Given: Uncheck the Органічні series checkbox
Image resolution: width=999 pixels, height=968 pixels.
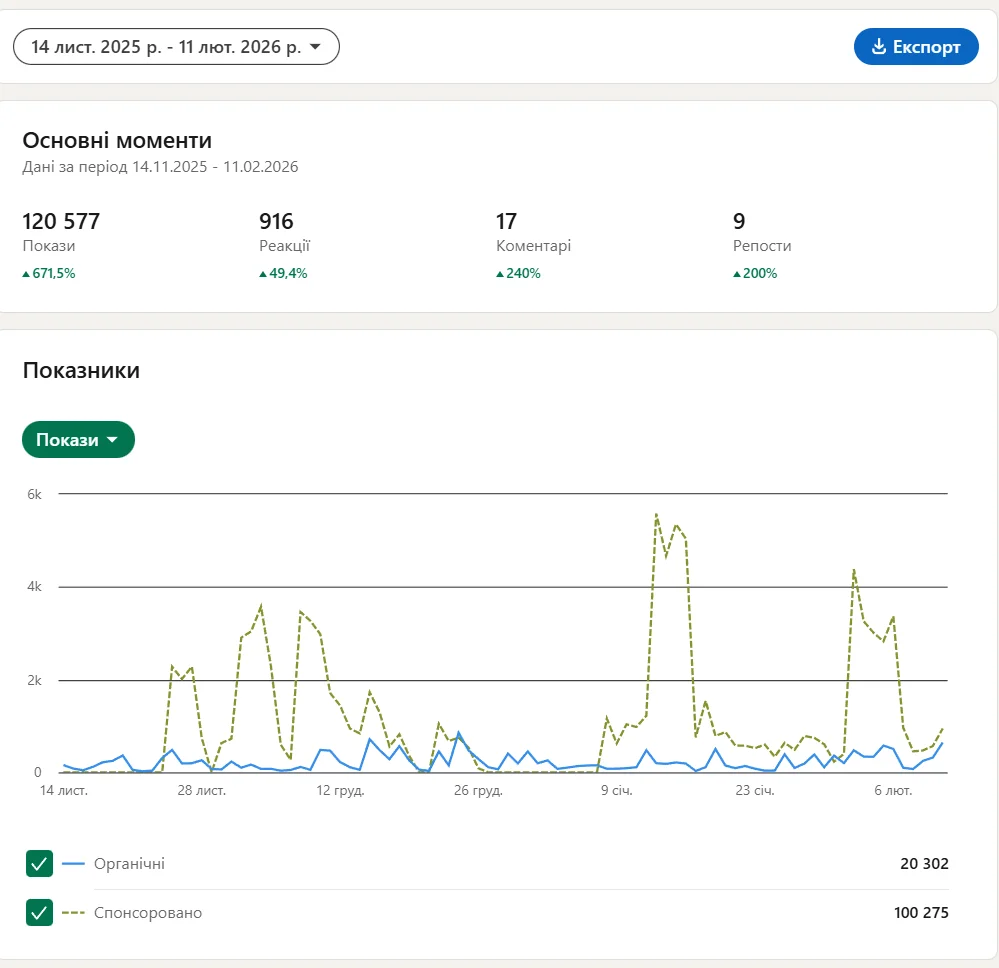Looking at the screenshot, I should (39, 864).
